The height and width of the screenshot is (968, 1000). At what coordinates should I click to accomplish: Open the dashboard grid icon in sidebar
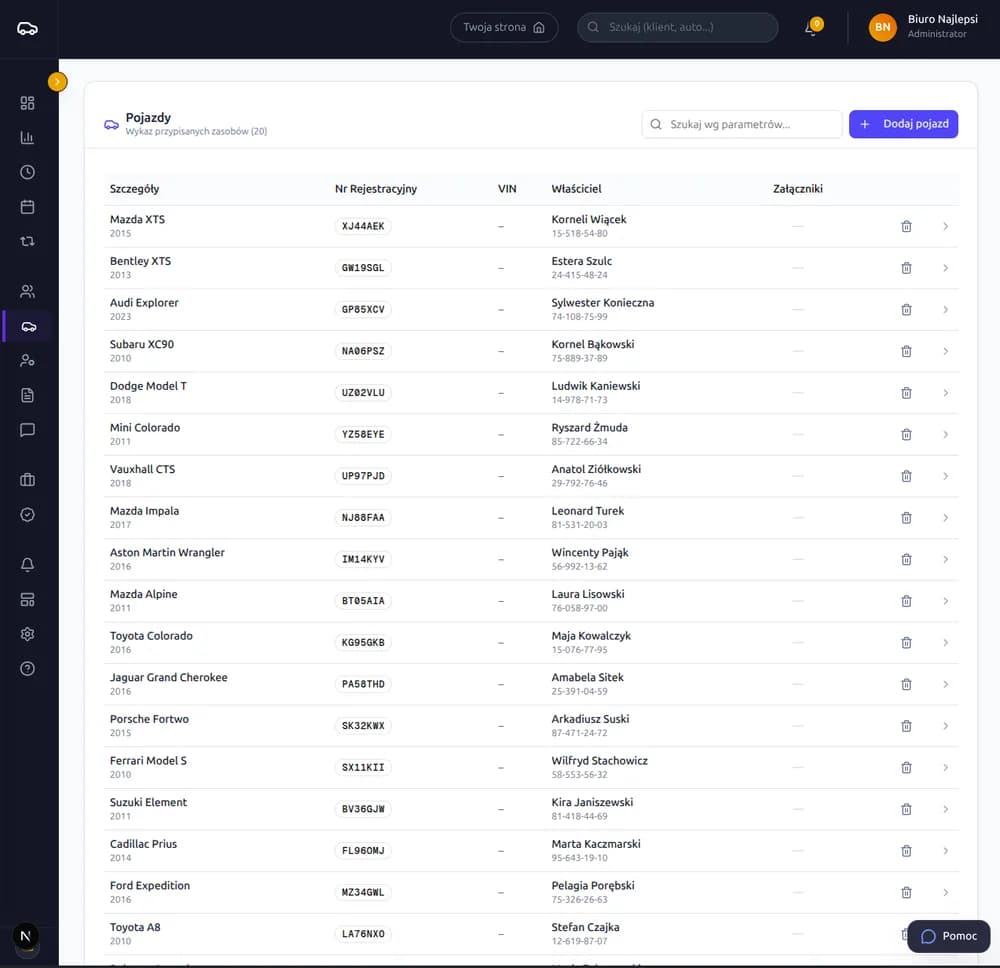click(x=27, y=103)
